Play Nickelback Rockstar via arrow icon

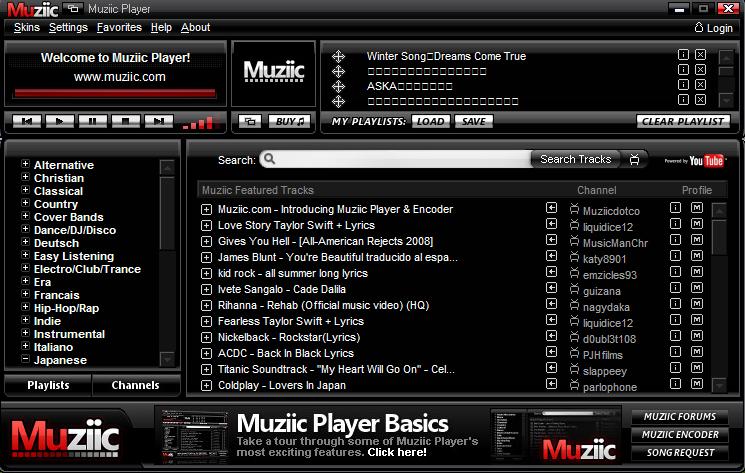[551, 336]
